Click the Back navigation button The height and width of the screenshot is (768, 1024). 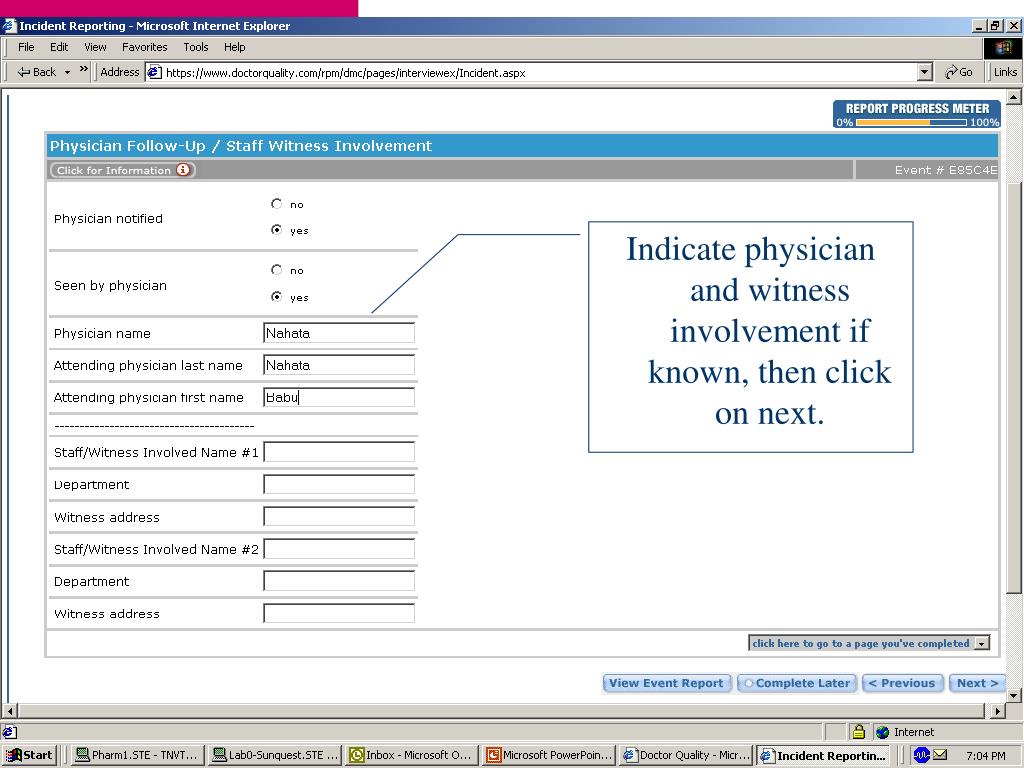[37, 72]
